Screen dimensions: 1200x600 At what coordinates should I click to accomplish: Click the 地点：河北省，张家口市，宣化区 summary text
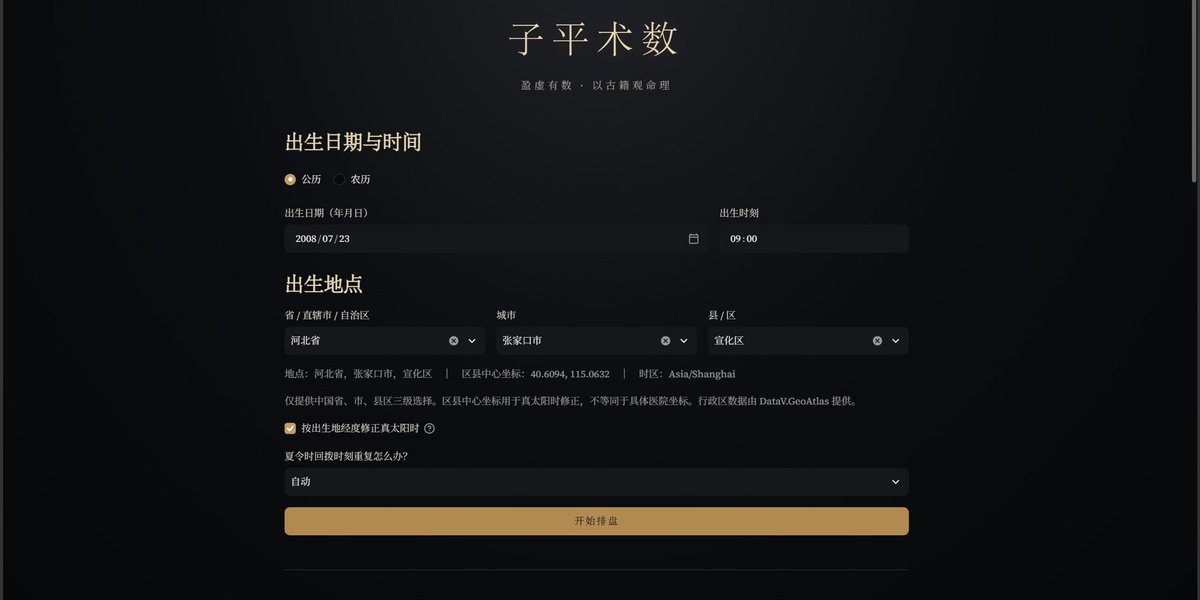point(358,374)
